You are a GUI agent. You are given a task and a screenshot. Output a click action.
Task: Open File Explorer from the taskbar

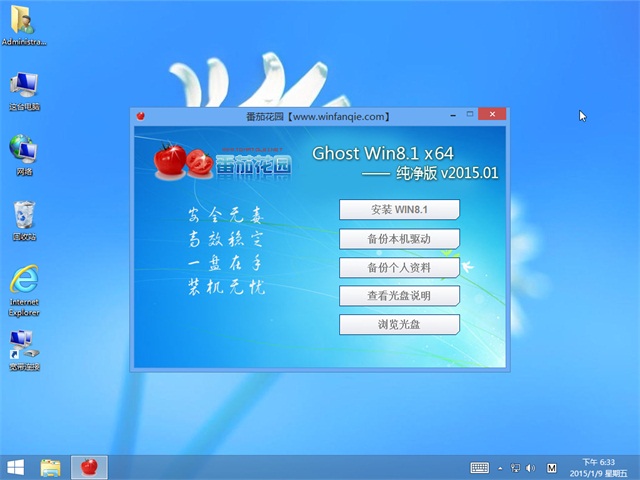click(51, 467)
